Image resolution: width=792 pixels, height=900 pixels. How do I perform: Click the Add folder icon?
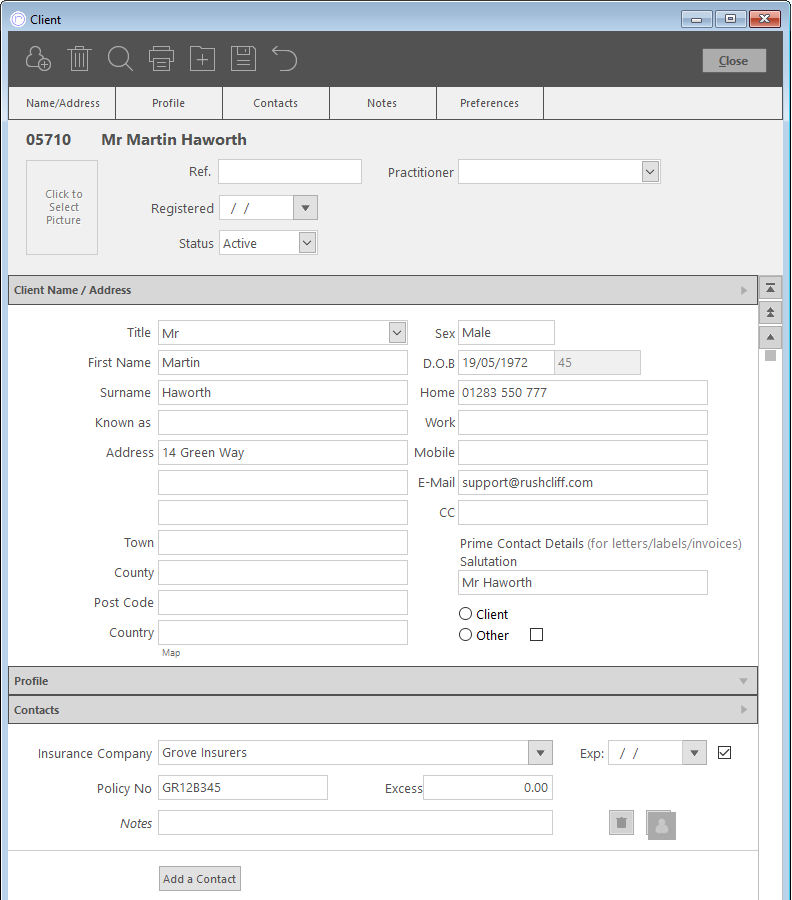pyautogui.click(x=203, y=59)
